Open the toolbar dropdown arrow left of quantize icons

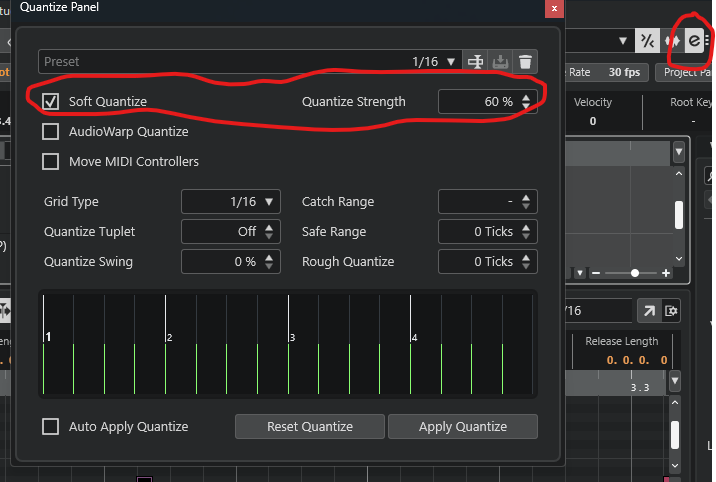[x=625, y=41]
